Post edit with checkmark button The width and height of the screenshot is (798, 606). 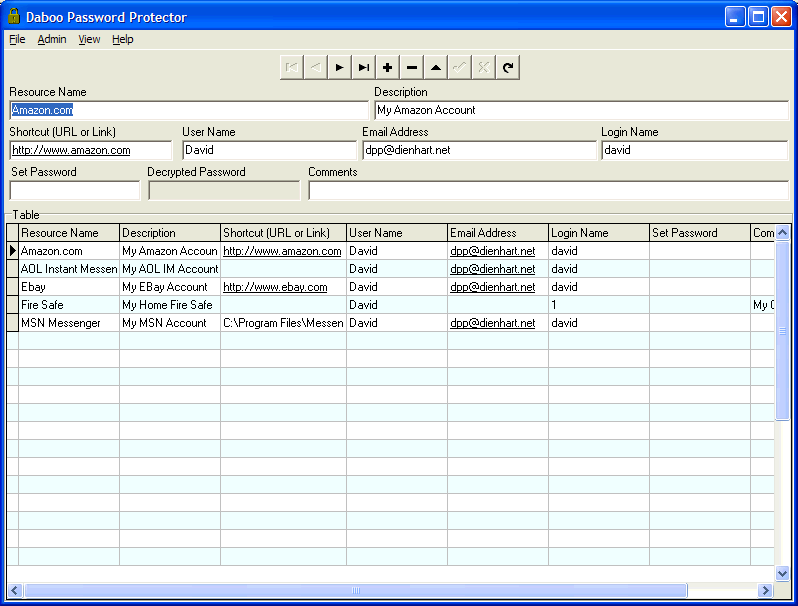click(x=460, y=67)
